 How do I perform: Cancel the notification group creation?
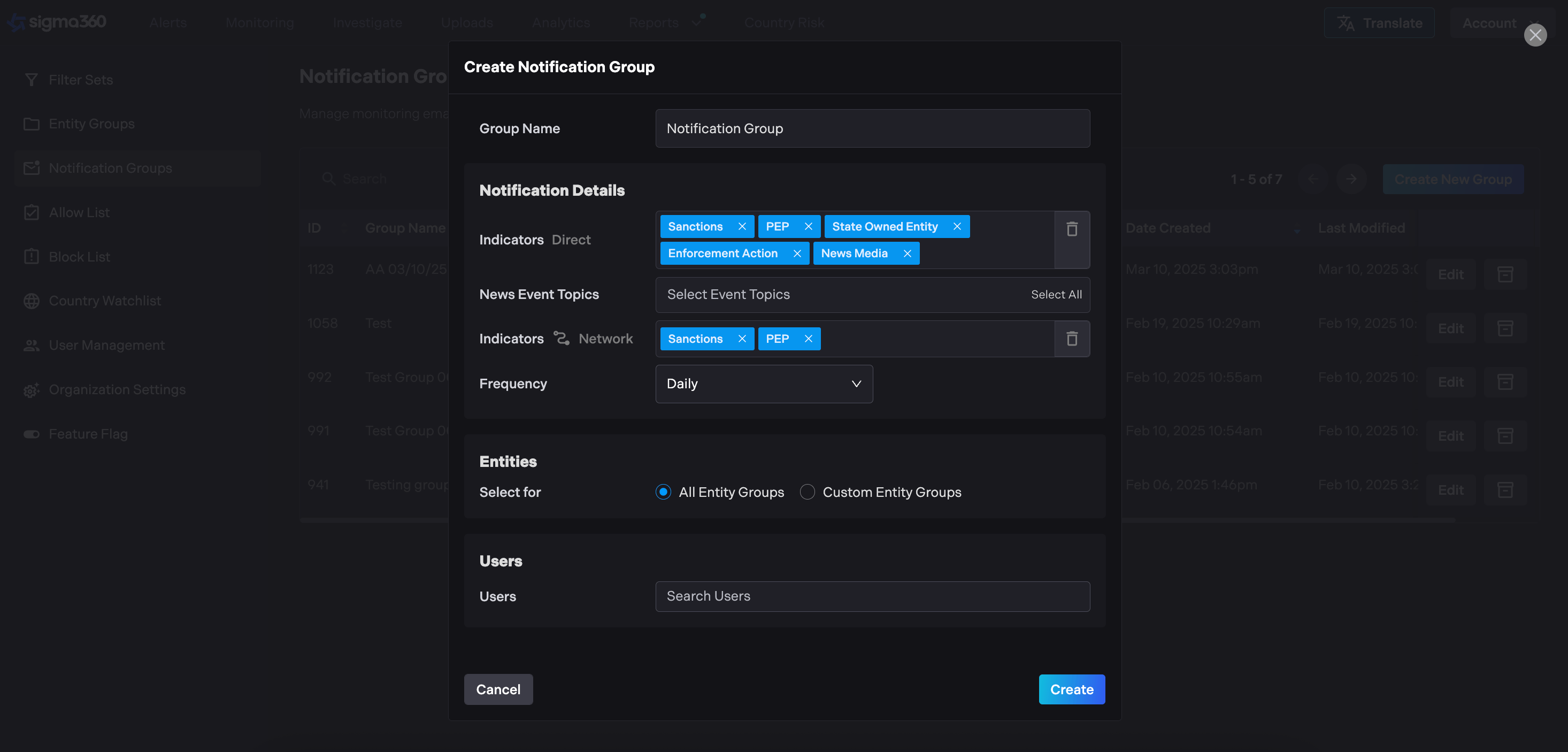497,689
